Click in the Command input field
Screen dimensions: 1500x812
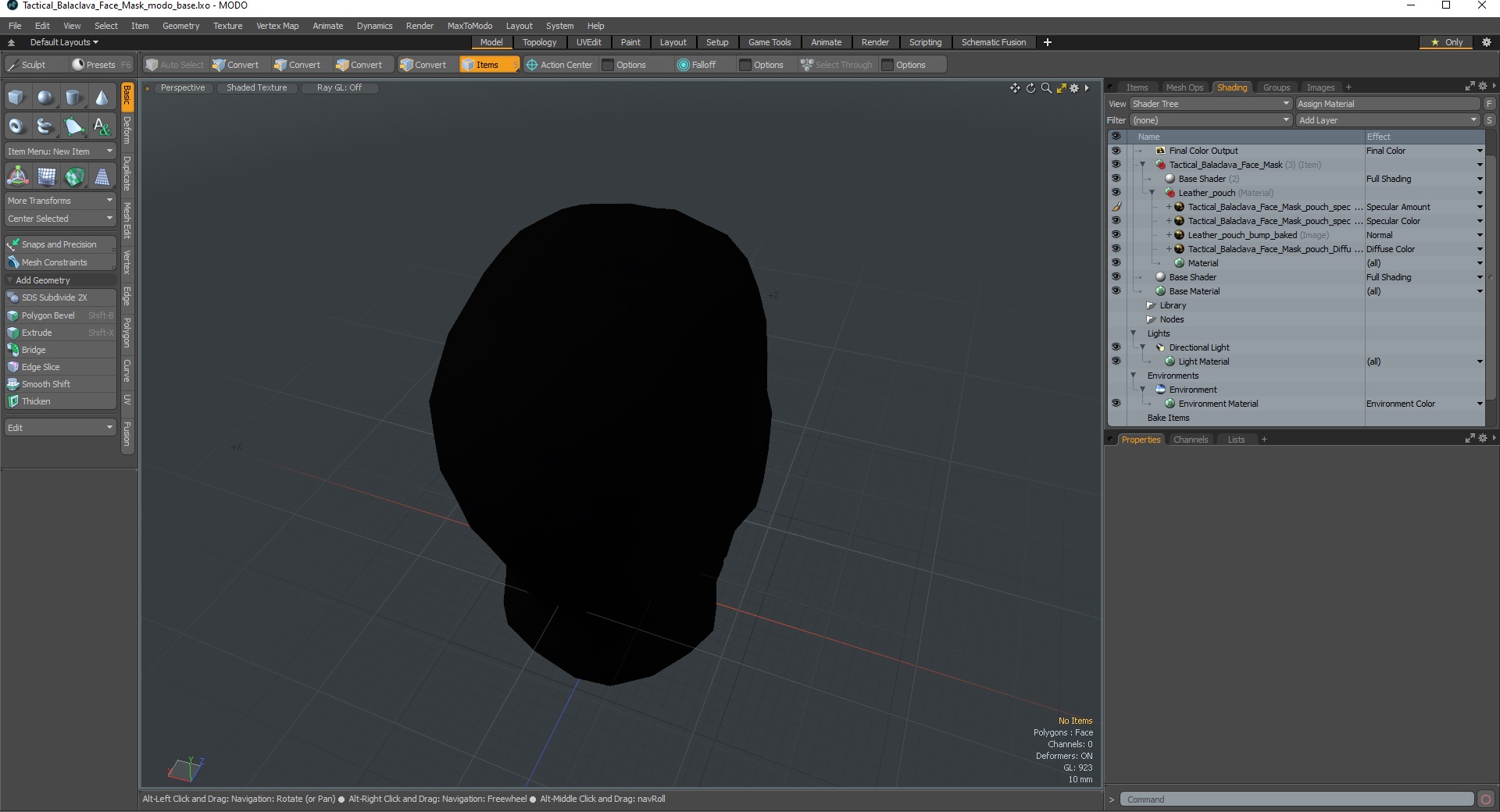1297,800
